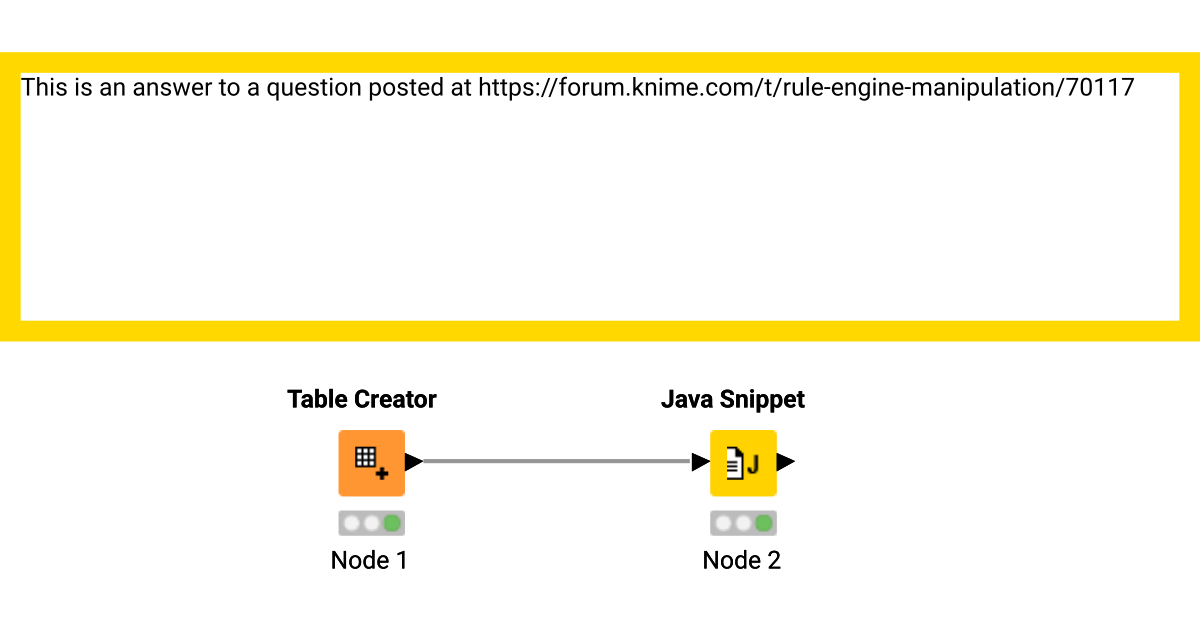Click the green status light under Java Snippet
Screen dimensions: 1200x630
point(764,522)
